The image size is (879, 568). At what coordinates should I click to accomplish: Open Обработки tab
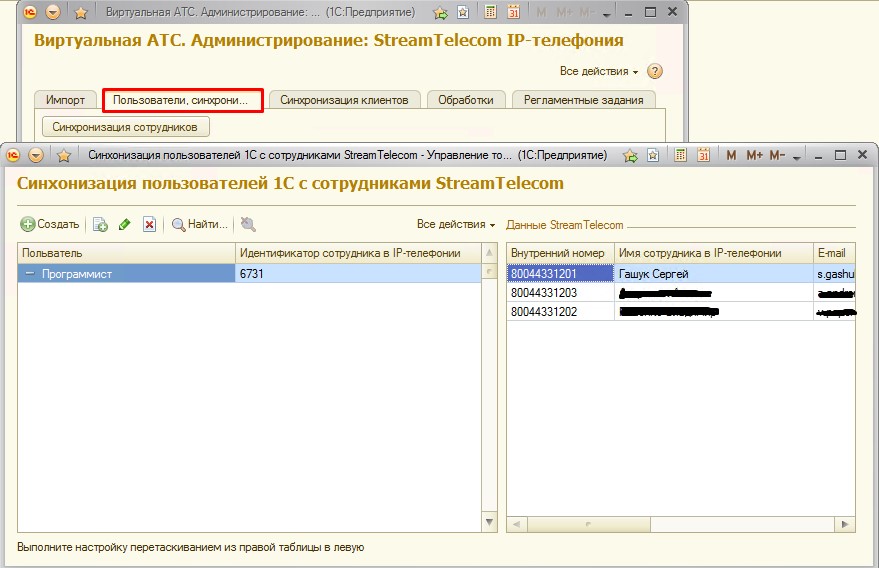tap(466, 100)
